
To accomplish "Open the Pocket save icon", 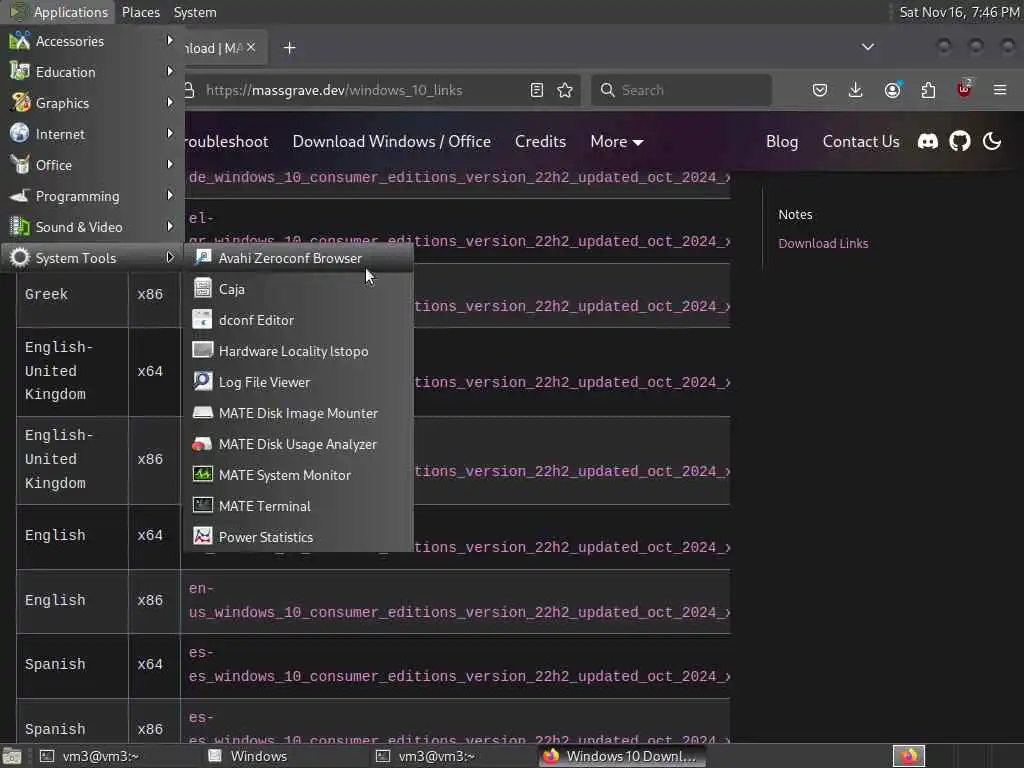I will (820, 90).
